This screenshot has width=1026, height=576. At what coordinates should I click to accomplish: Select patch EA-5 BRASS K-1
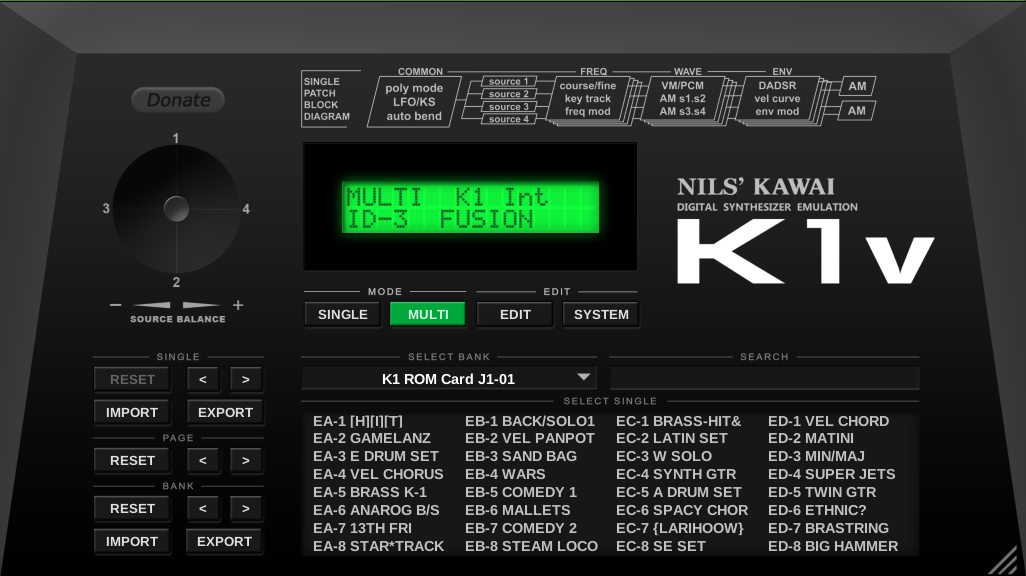click(x=370, y=492)
